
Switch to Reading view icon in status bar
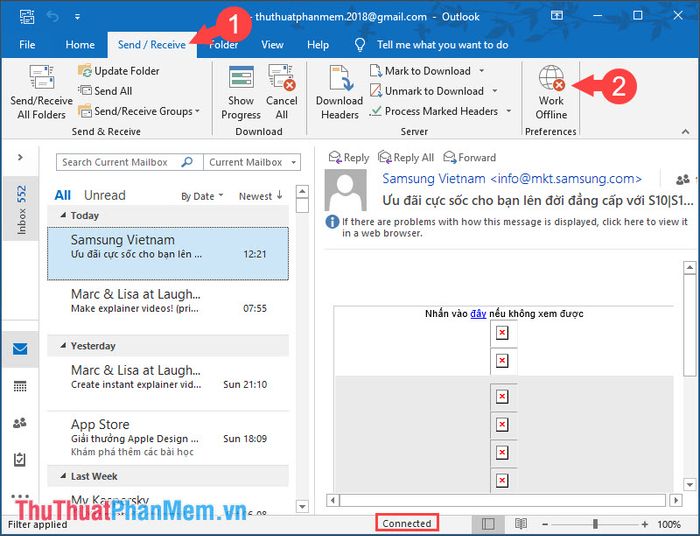coord(521,524)
